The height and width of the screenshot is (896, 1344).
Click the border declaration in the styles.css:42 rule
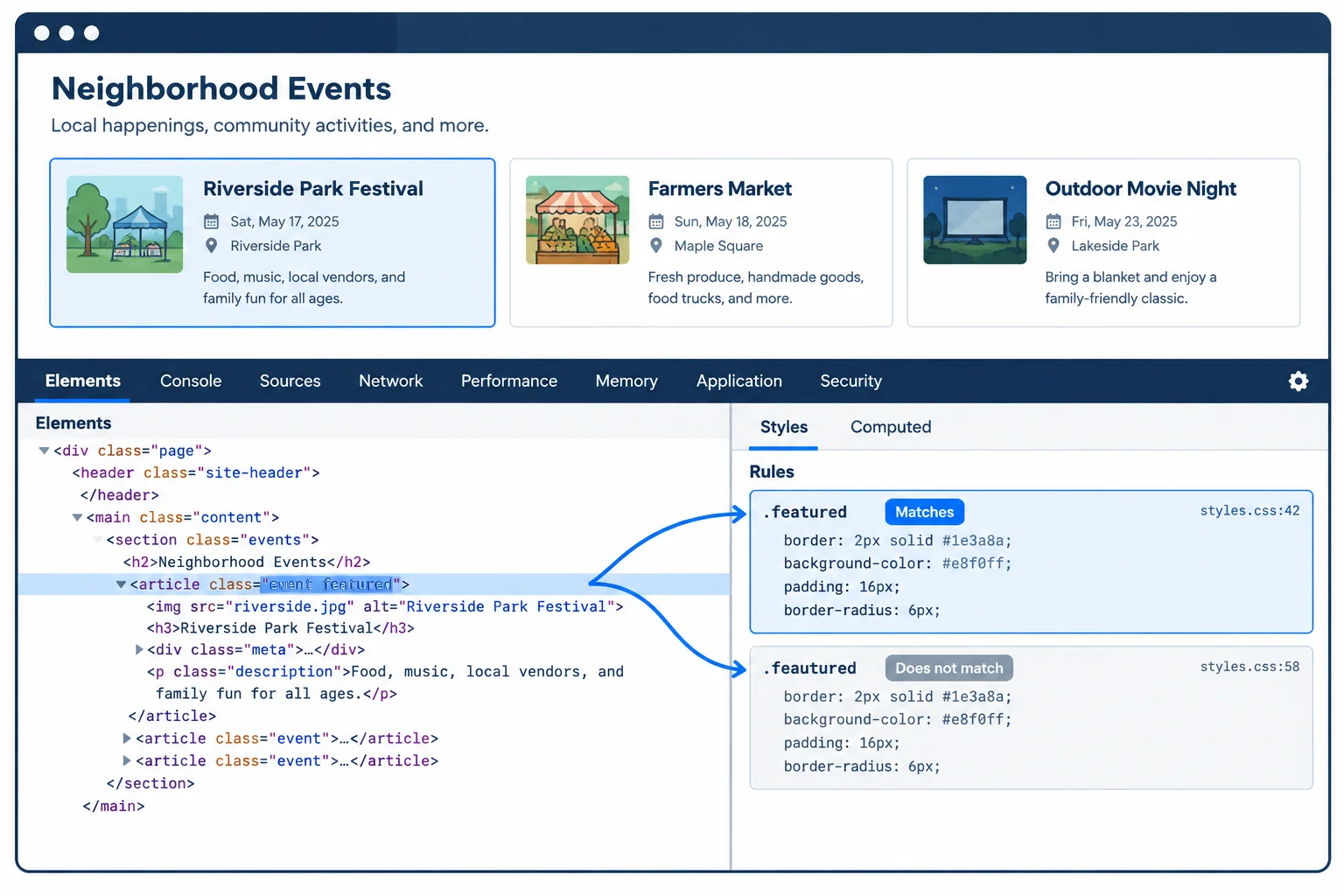pos(898,541)
